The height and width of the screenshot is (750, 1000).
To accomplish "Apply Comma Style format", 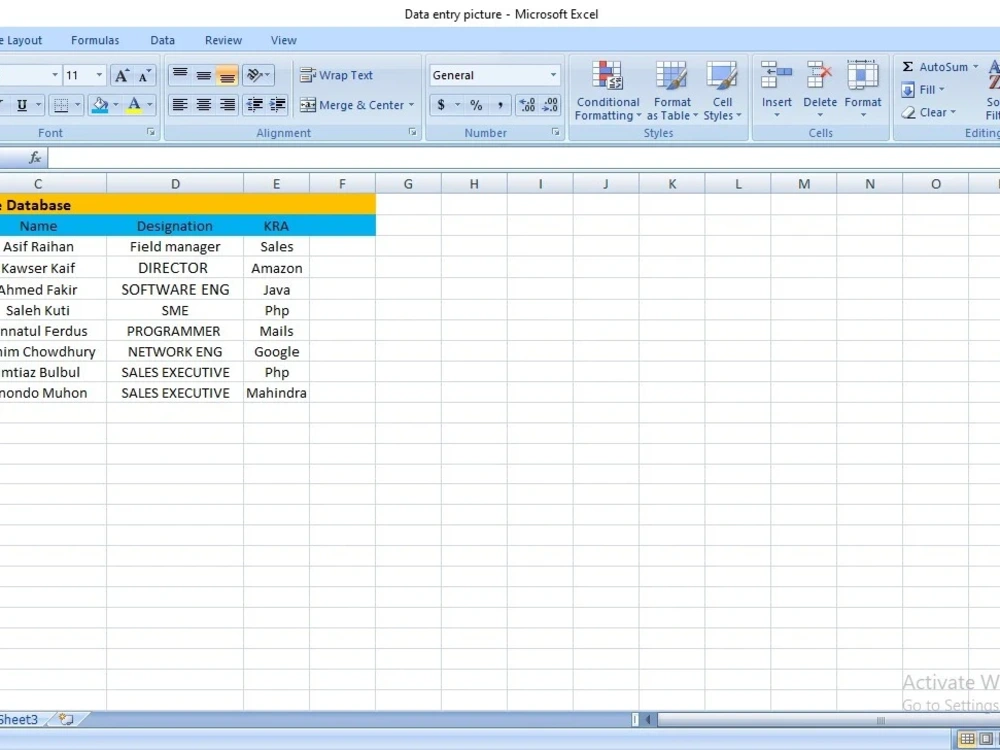I will pyautogui.click(x=500, y=105).
